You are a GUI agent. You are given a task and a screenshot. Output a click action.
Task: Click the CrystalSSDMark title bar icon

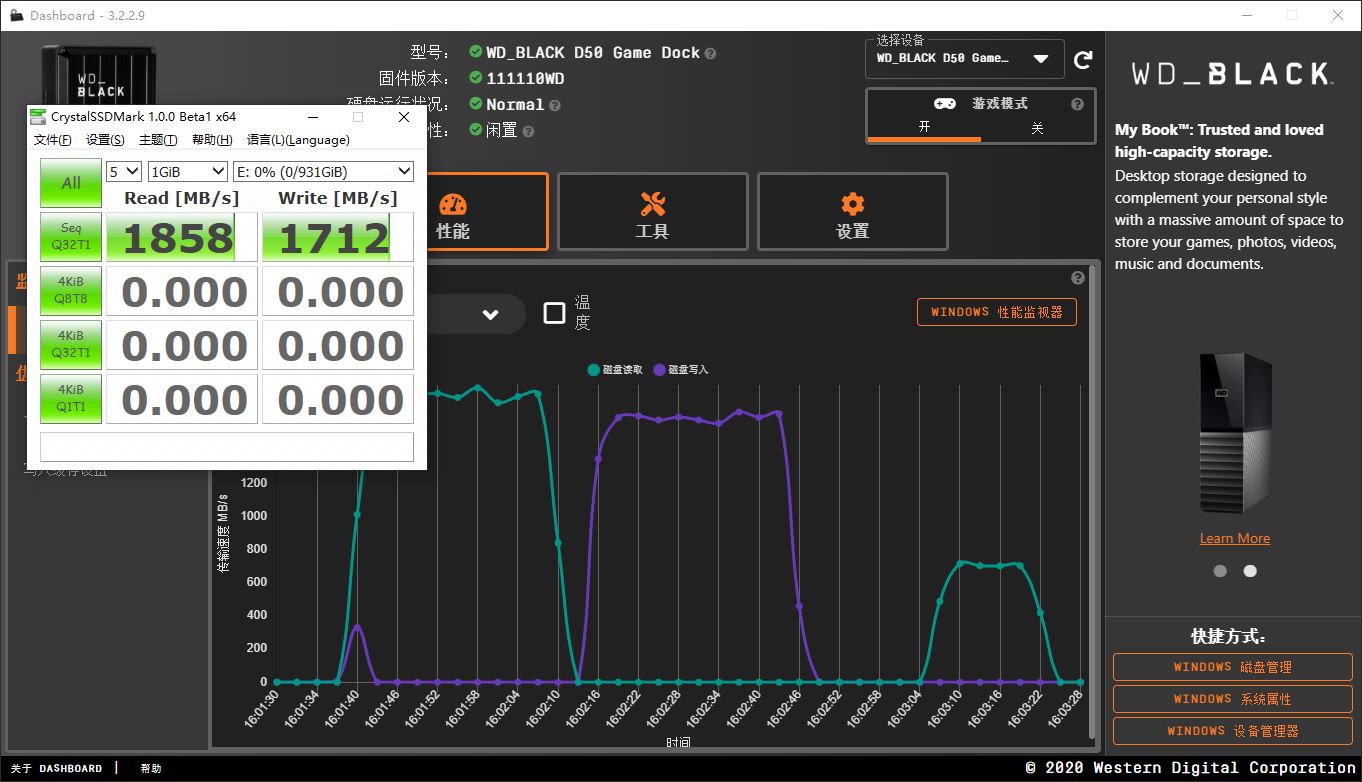[38, 117]
